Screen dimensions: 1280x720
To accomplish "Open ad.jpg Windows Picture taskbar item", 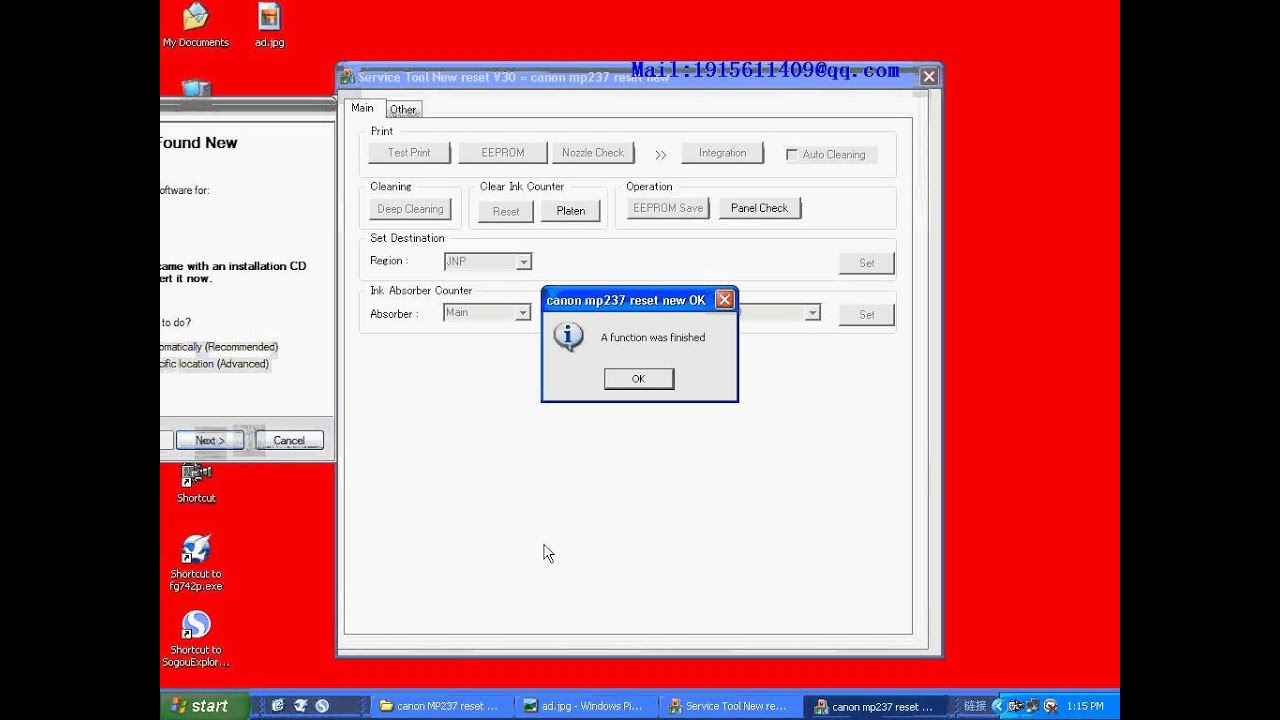I will (x=586, y=706).
